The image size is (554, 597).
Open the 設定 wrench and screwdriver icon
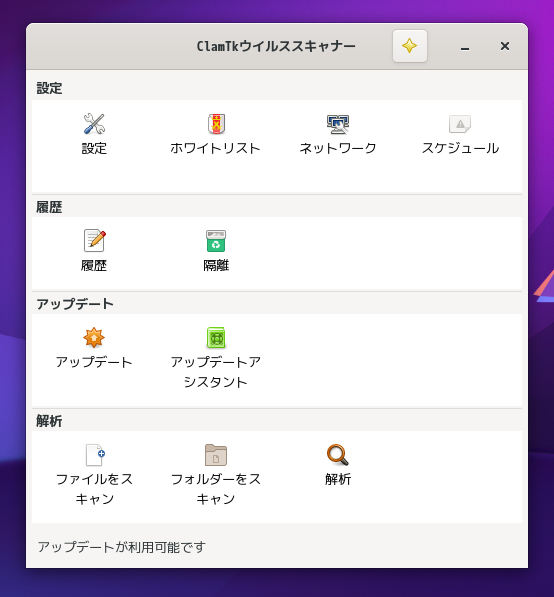tap(94, 124)
